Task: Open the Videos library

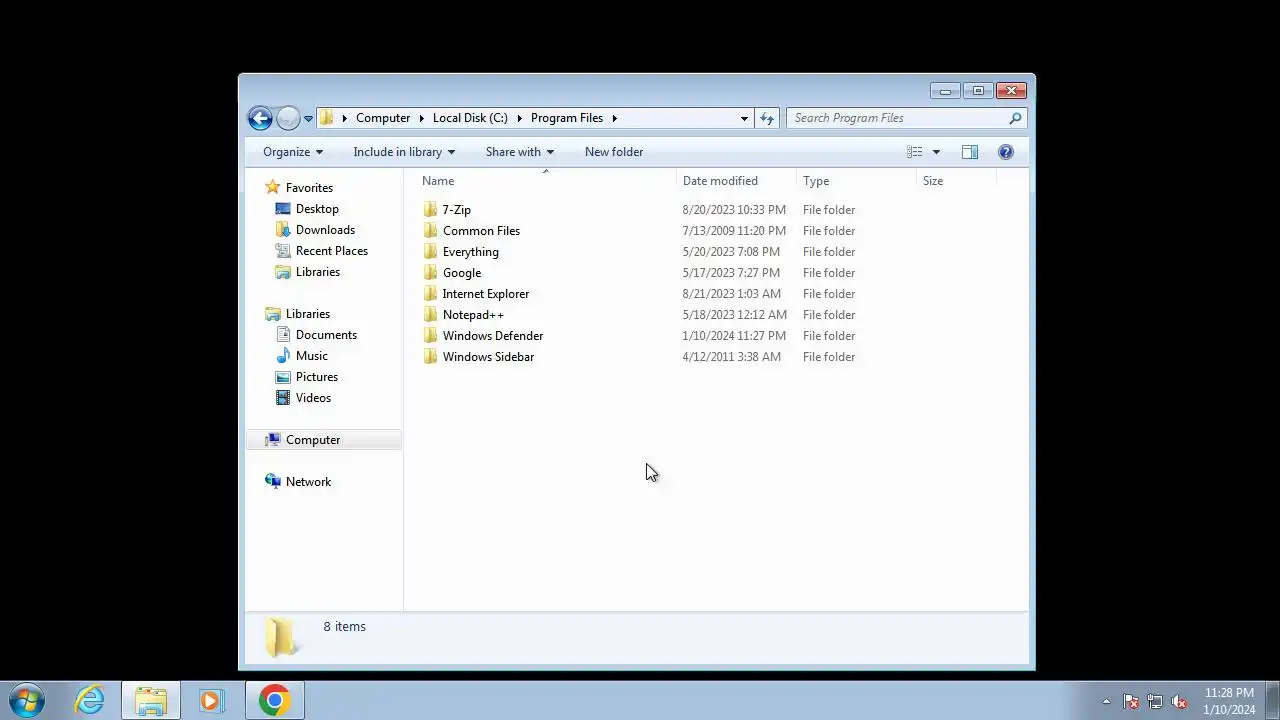Action: 313,398
